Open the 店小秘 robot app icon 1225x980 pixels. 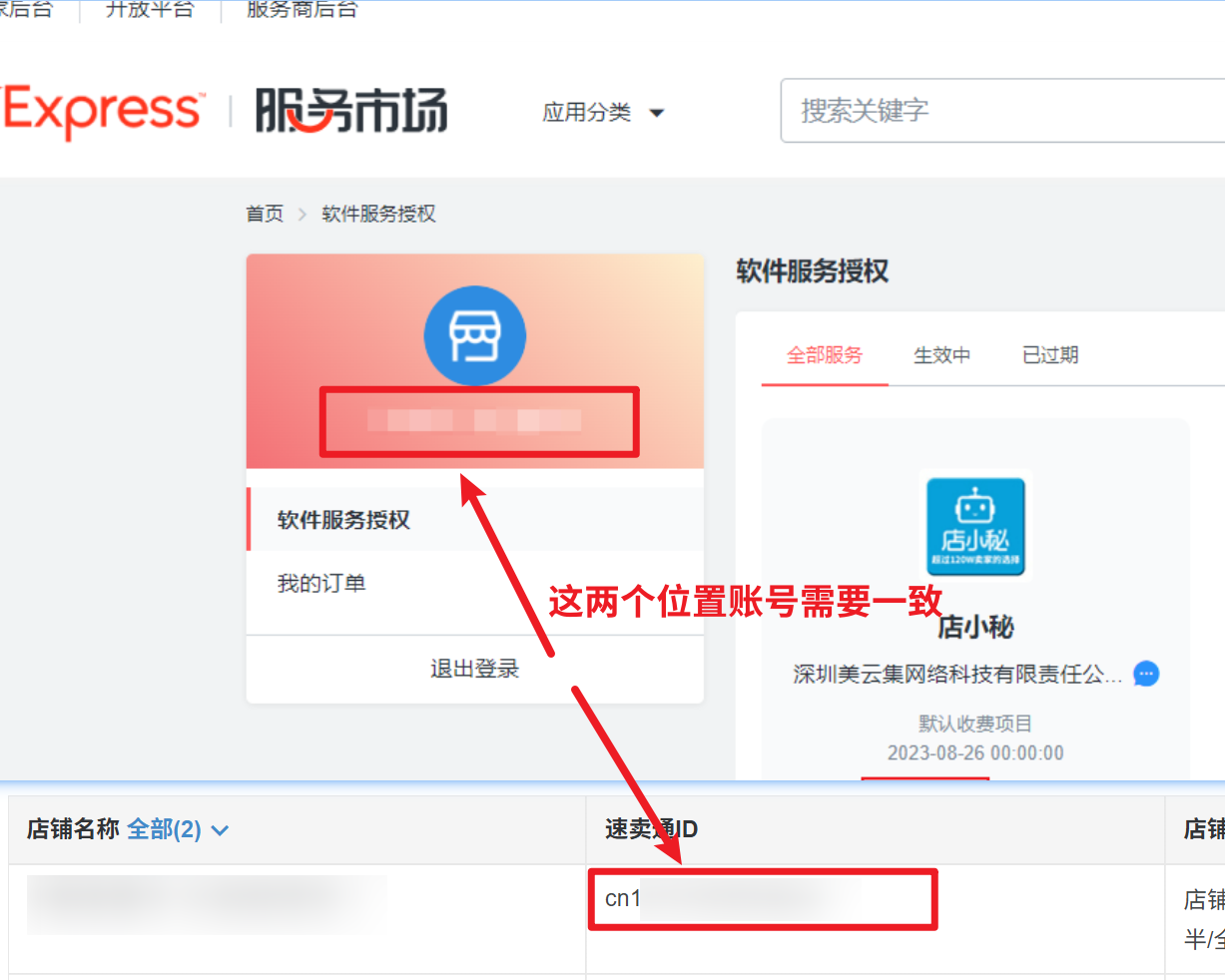[975, 526]
